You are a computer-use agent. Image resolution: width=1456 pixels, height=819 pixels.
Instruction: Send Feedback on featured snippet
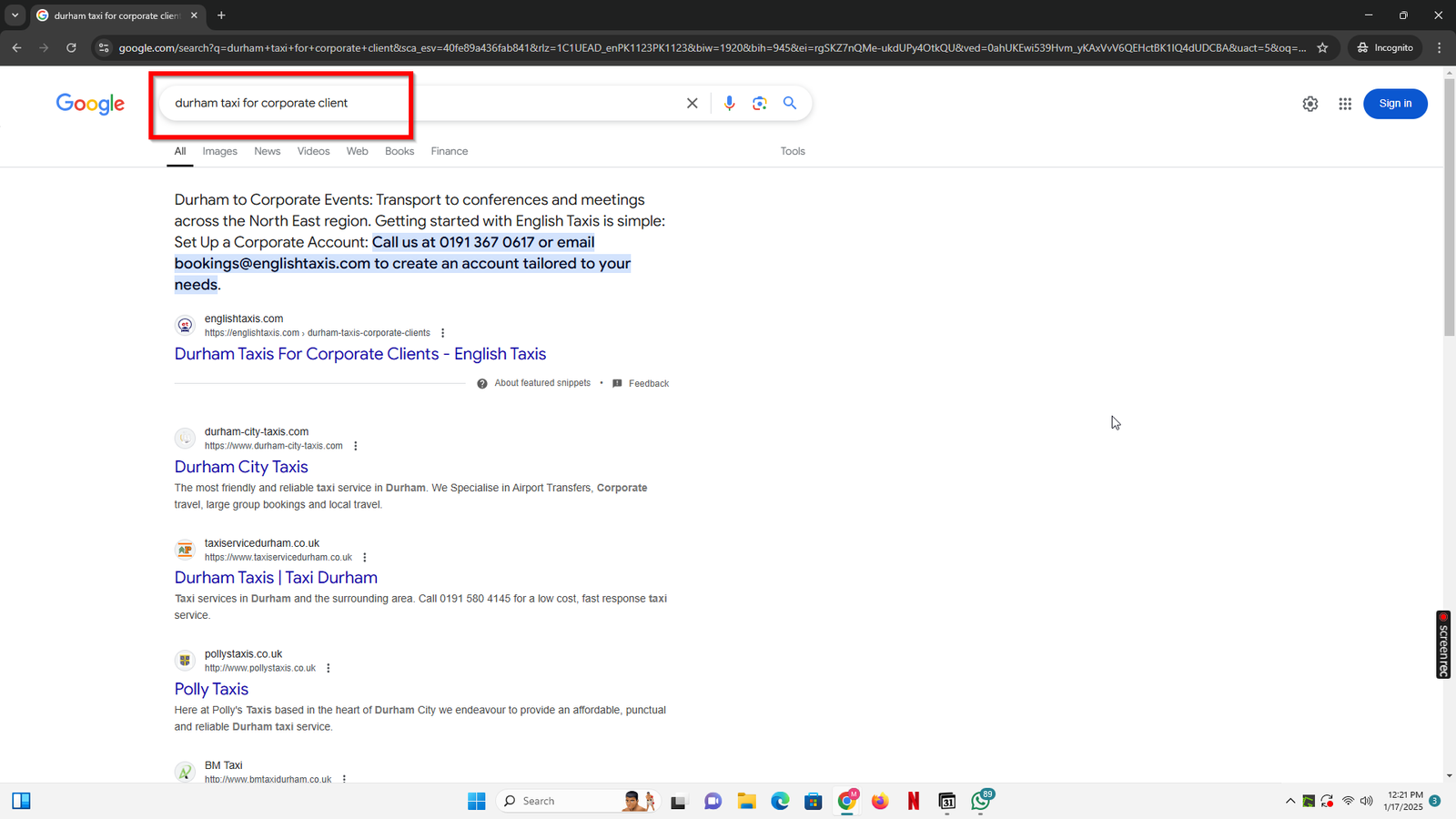click(641, 383)
